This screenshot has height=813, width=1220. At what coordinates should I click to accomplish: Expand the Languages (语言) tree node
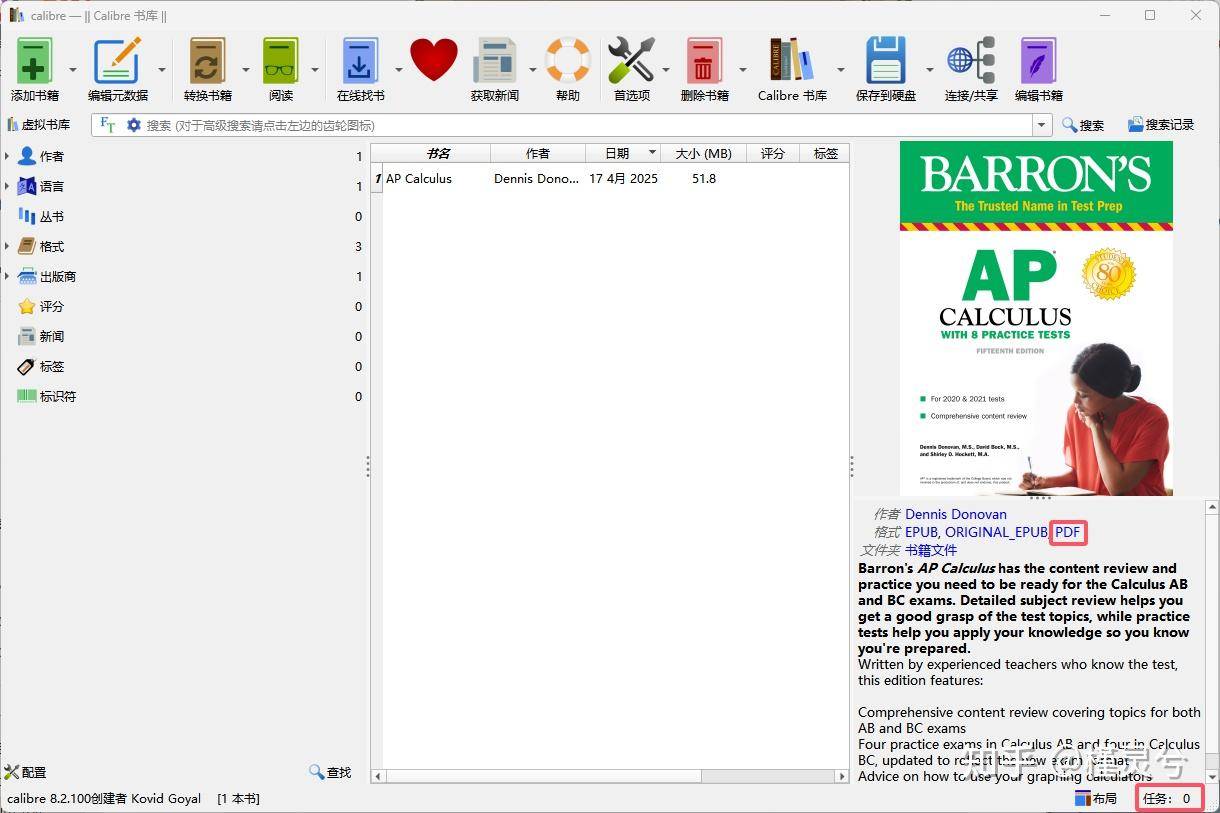(x=7, y=186)
